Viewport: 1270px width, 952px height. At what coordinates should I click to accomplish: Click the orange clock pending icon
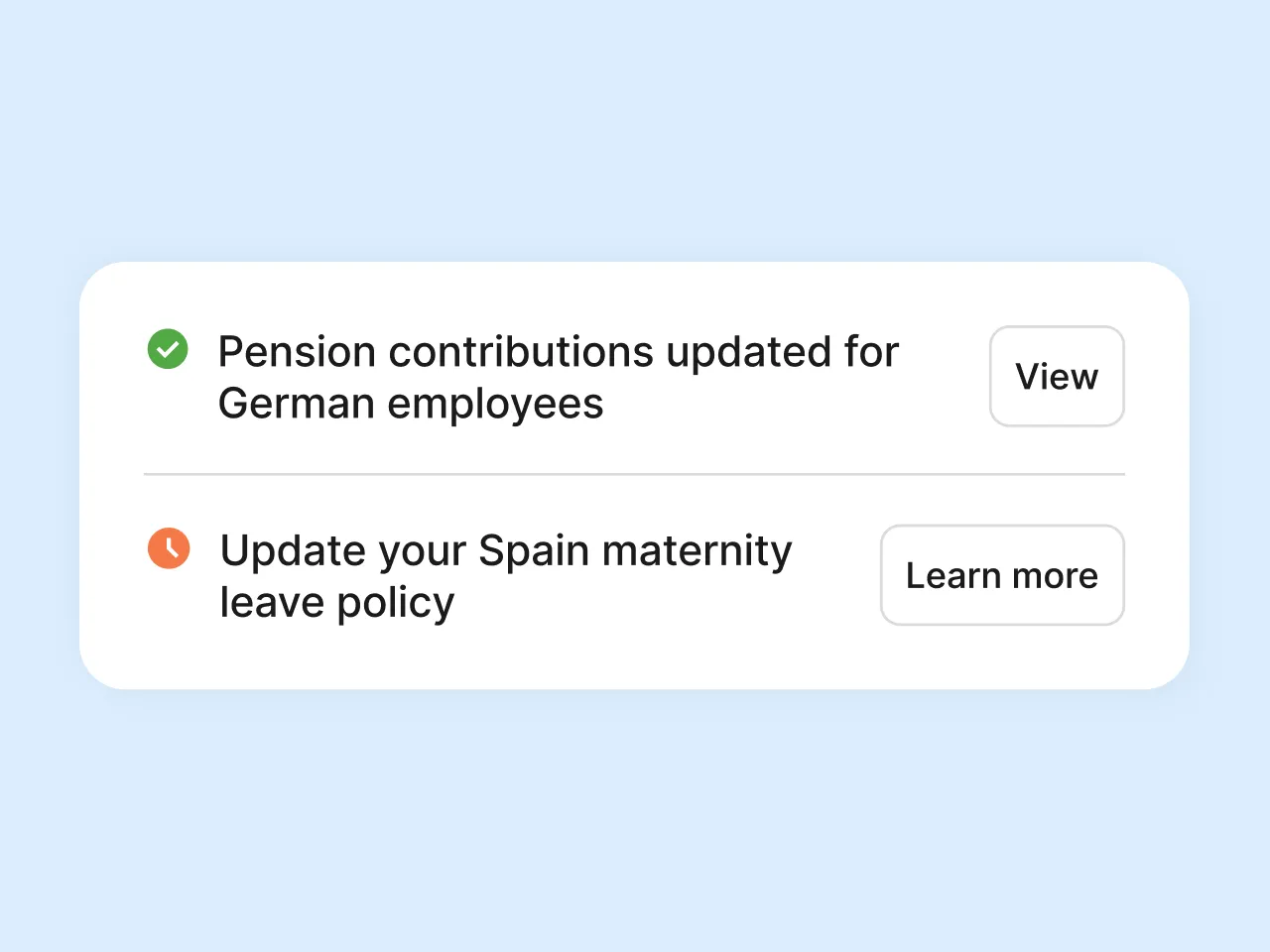(169, 548)
